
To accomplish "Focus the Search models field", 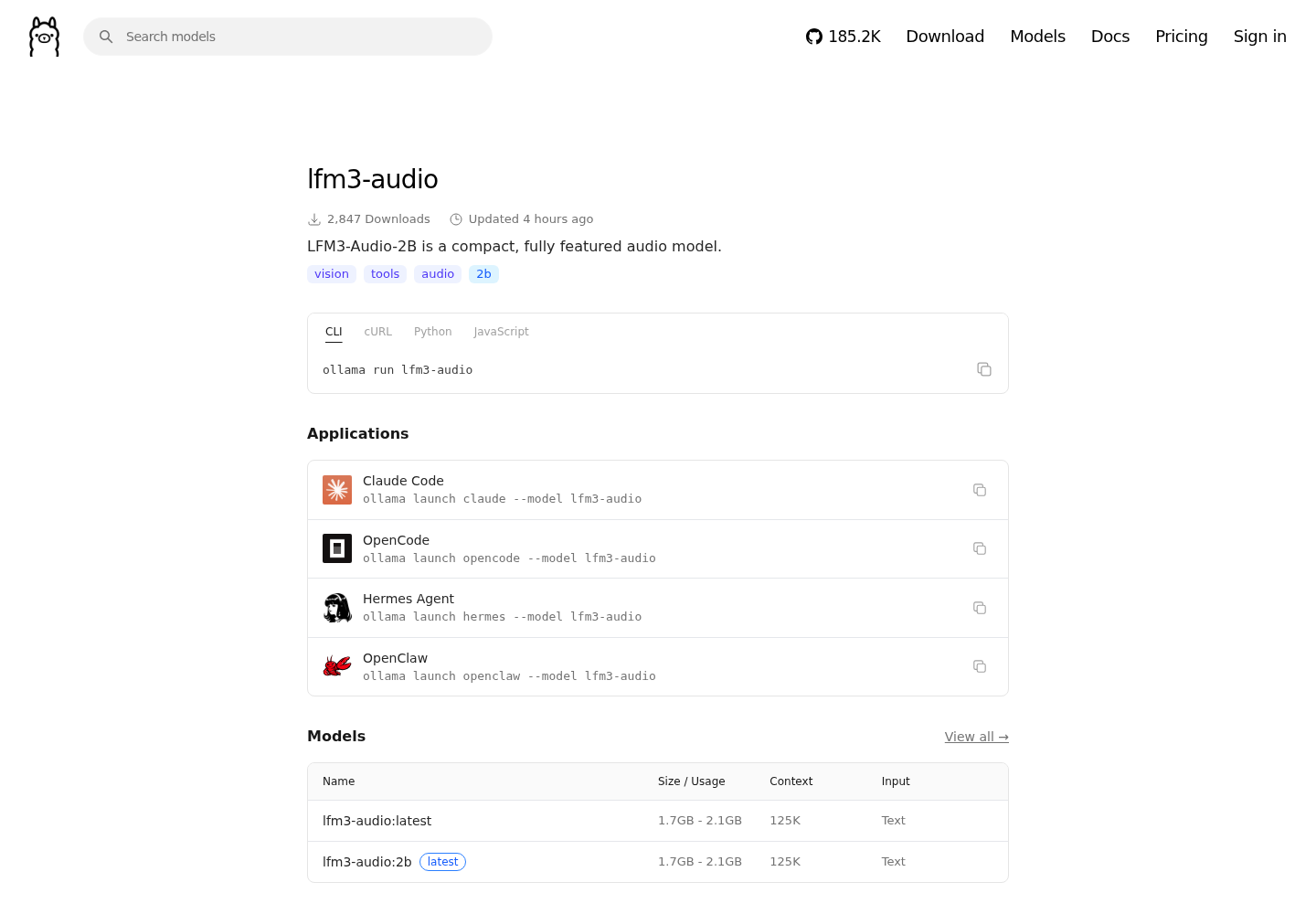I will point(288,37).
